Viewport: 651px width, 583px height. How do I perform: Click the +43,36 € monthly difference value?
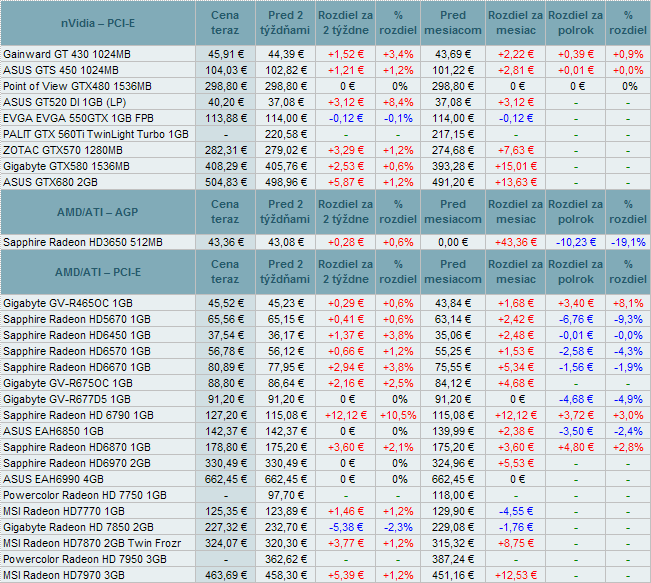click(x=516, y=242)
